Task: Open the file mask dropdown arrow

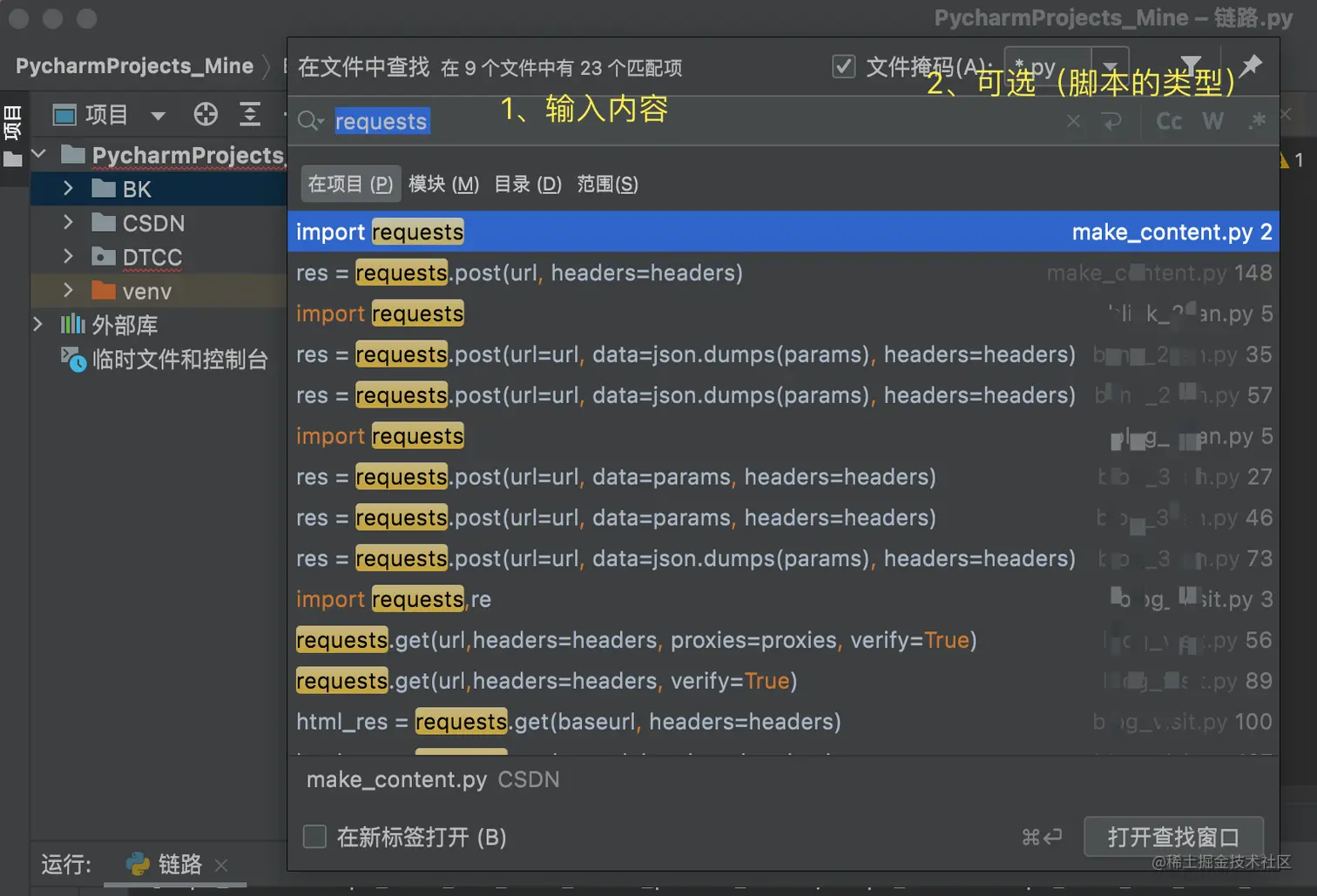Action: pyautogui.click(x=1111, y=66)
